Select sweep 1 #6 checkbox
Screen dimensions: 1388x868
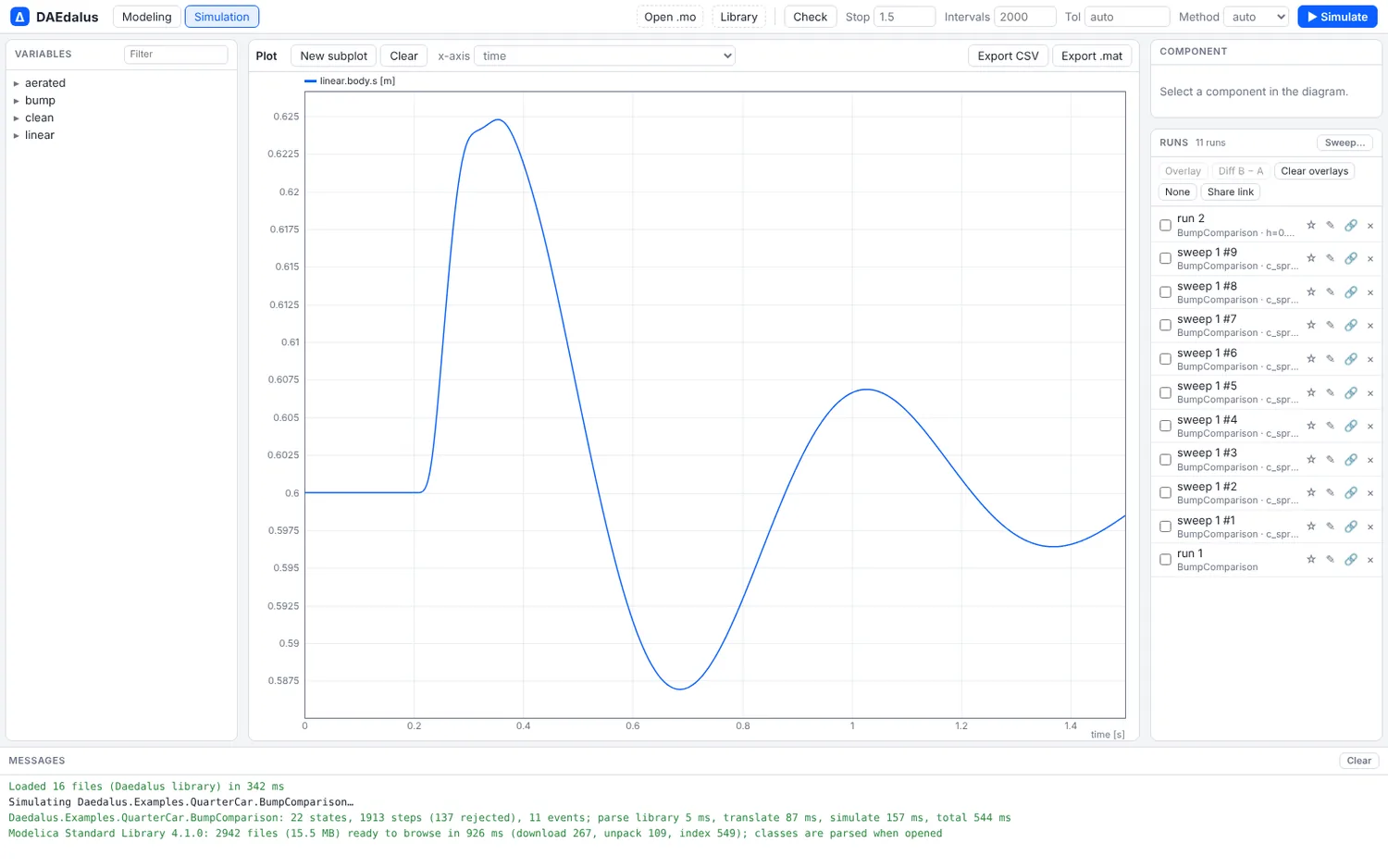[x=1165, y=359]
